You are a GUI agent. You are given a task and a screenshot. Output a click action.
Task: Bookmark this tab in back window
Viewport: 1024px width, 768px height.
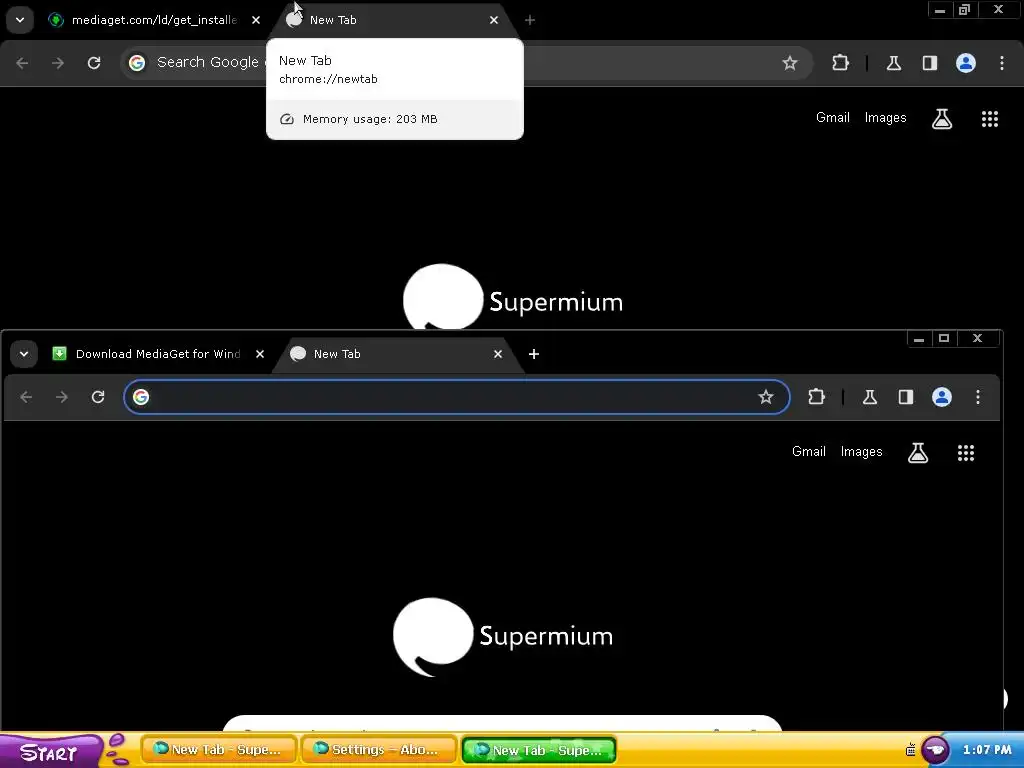pyautogui.click(x=790, y=63)
